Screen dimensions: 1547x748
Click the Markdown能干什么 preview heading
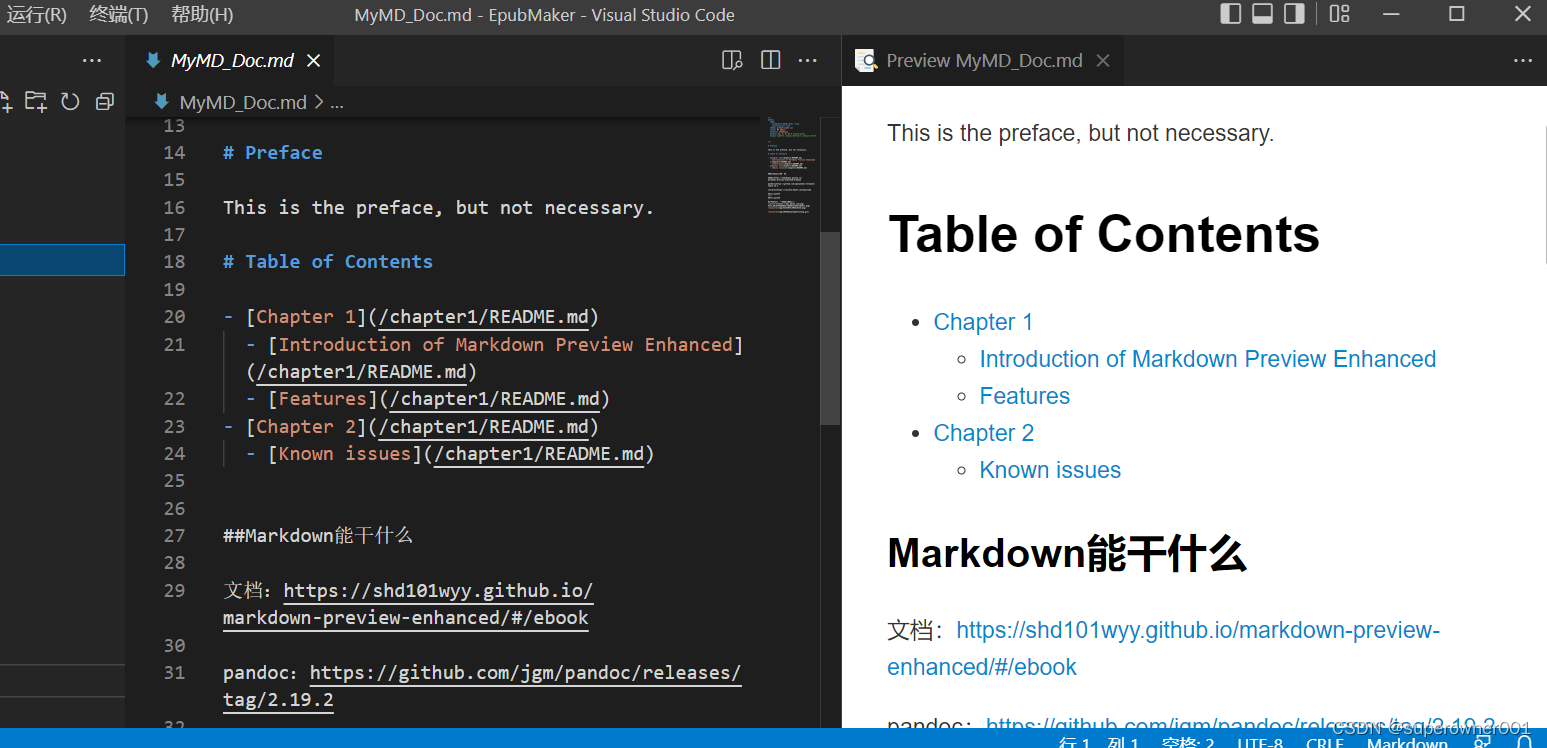(1067, 553)
